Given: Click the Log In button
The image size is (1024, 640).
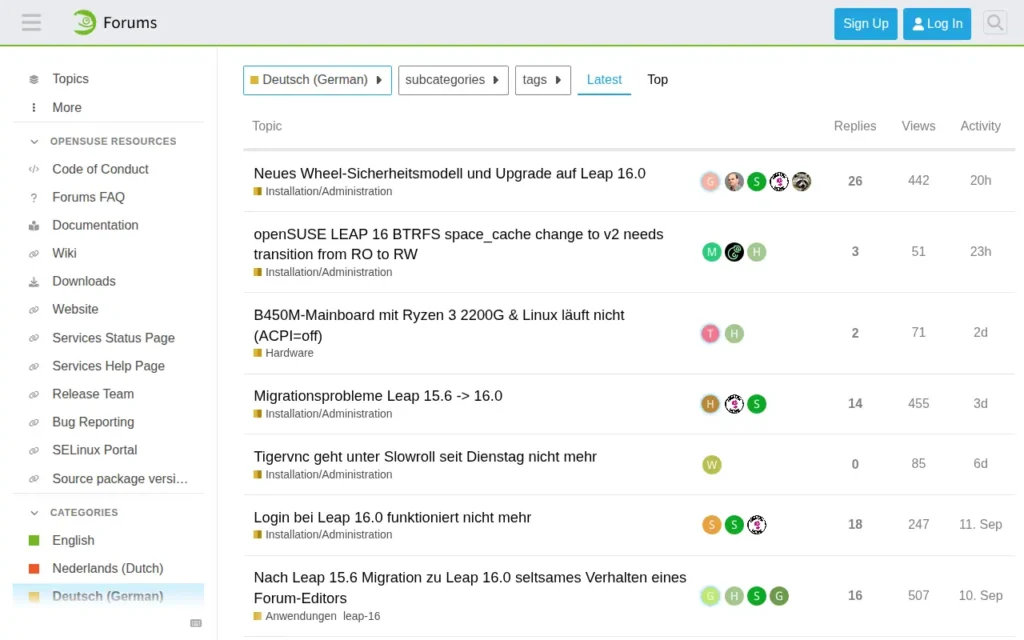Looking at the screenshot, I should click(936, 24).
